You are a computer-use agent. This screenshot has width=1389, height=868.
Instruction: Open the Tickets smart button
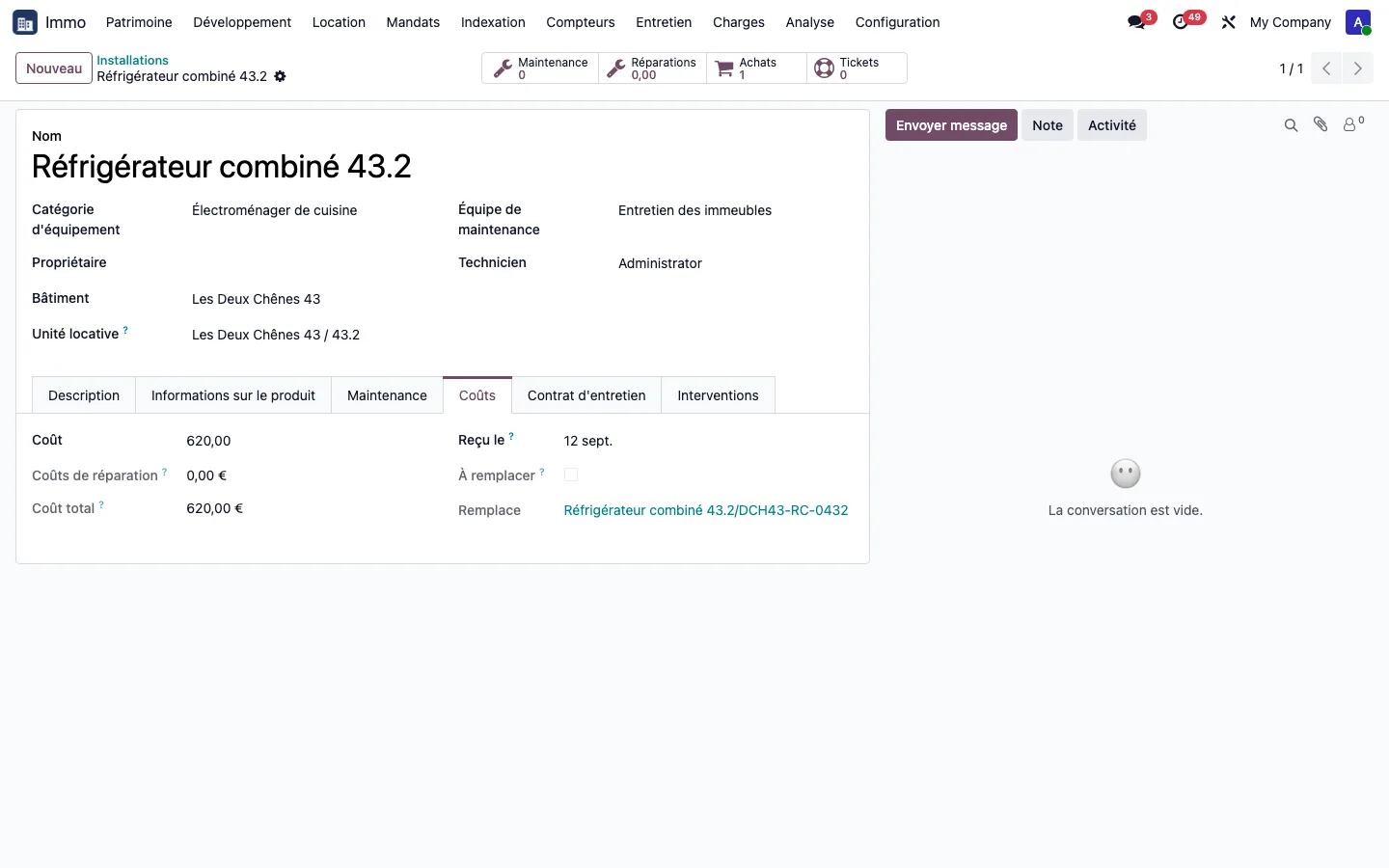(857, 68)
